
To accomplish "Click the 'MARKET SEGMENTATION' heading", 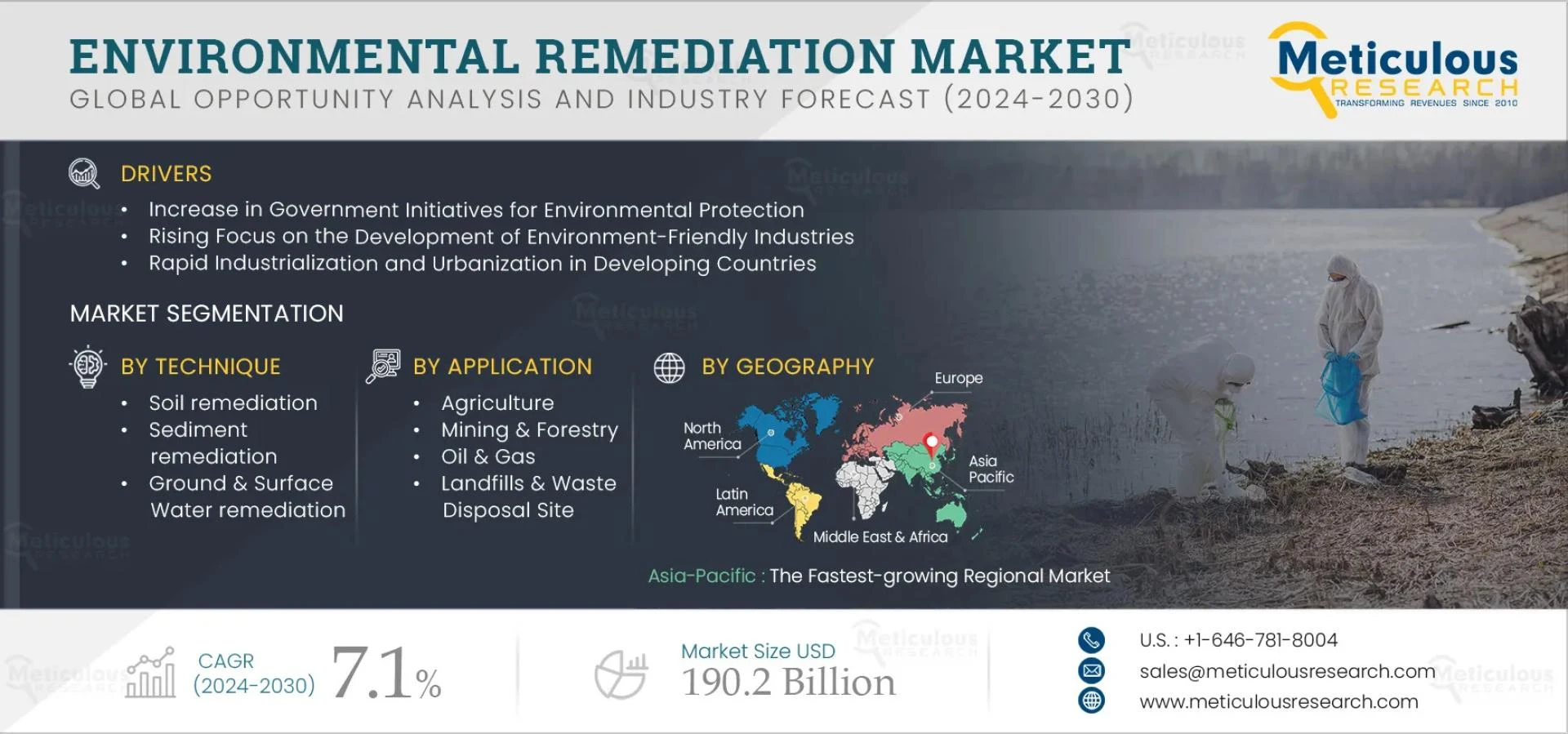I will pyautogui.click(x=207, y=314).
